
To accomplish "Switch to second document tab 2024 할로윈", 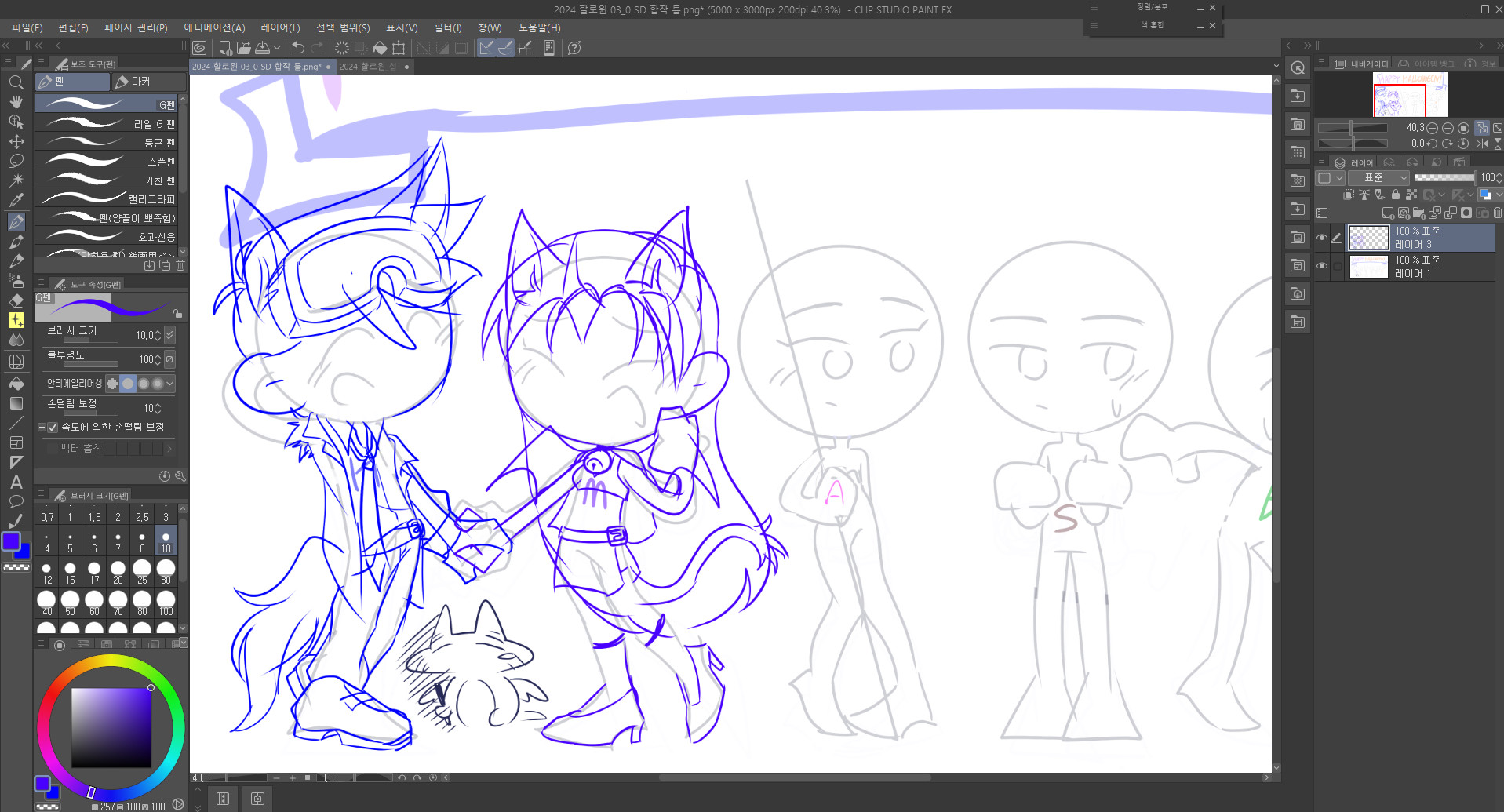I will pyautogui.click(x=375, y=67).
